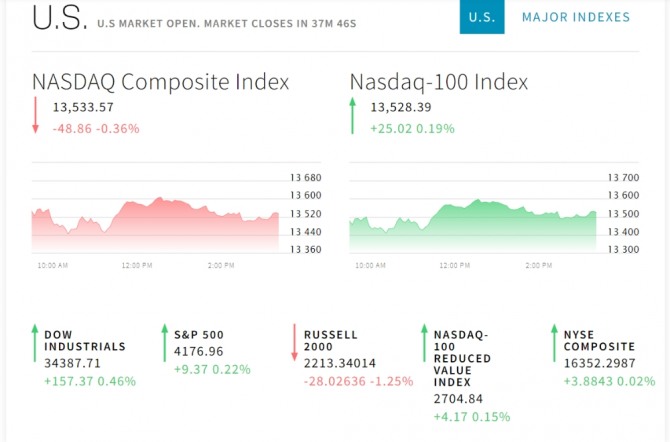This screenshot has height=442, width=670.
Task: Click the green up arrow next to NYSE Composite
Action: 554,343
